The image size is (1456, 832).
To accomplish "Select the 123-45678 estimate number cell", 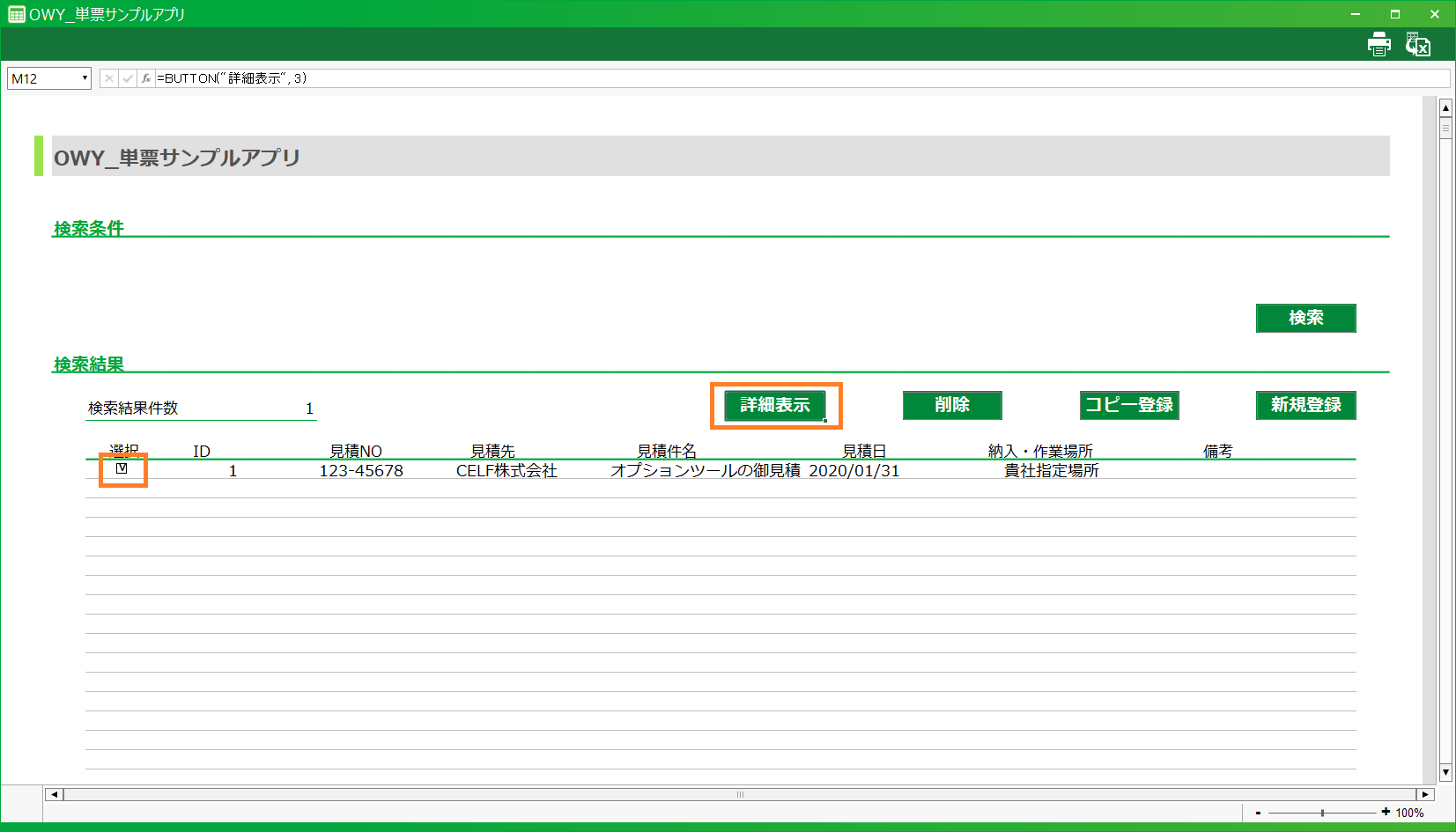I will pyautogui.click(x=361, y=471).
